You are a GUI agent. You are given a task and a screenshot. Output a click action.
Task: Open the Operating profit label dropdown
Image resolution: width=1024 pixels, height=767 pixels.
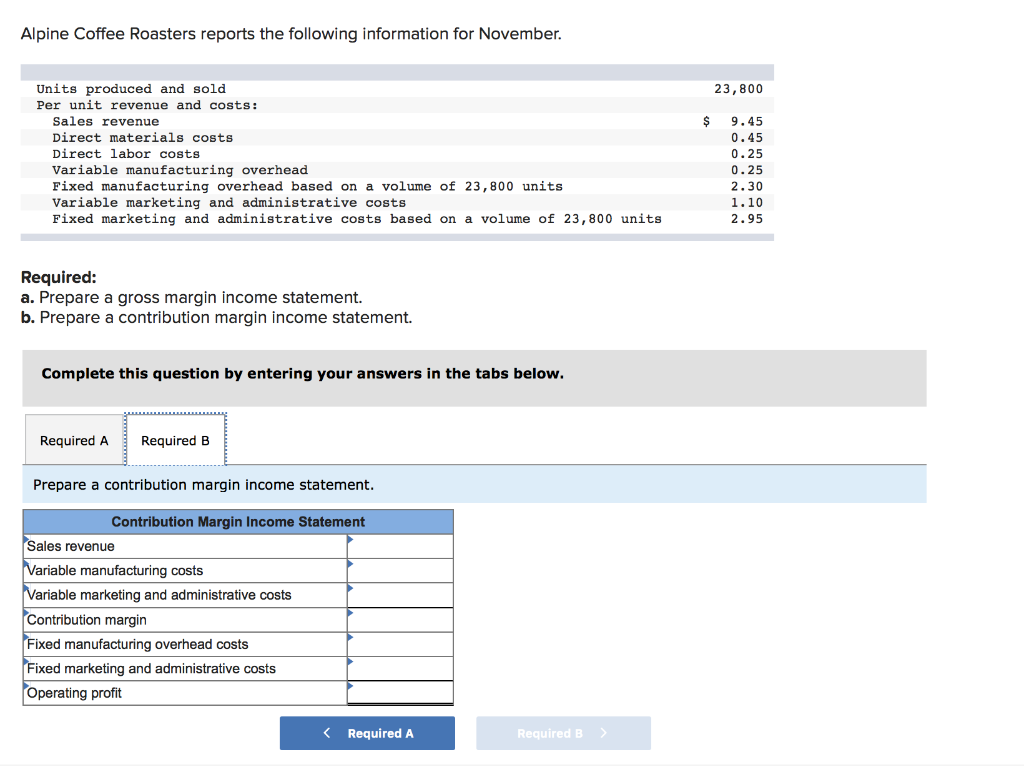click(x=185, y=693)
